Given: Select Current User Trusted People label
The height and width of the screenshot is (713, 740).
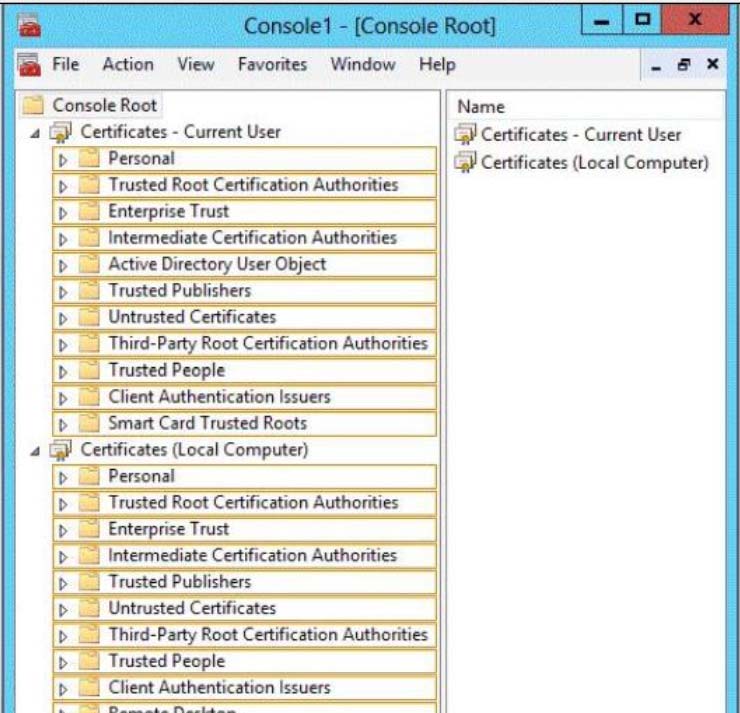Looking at the screenshot, I should [x=167, y=370].
